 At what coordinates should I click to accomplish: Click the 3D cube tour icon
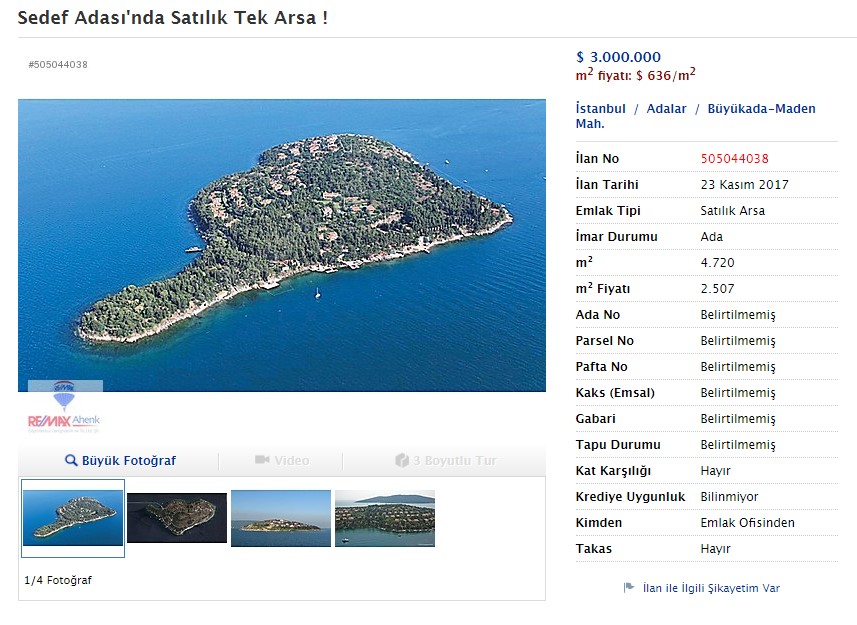(x=402, y=460)
